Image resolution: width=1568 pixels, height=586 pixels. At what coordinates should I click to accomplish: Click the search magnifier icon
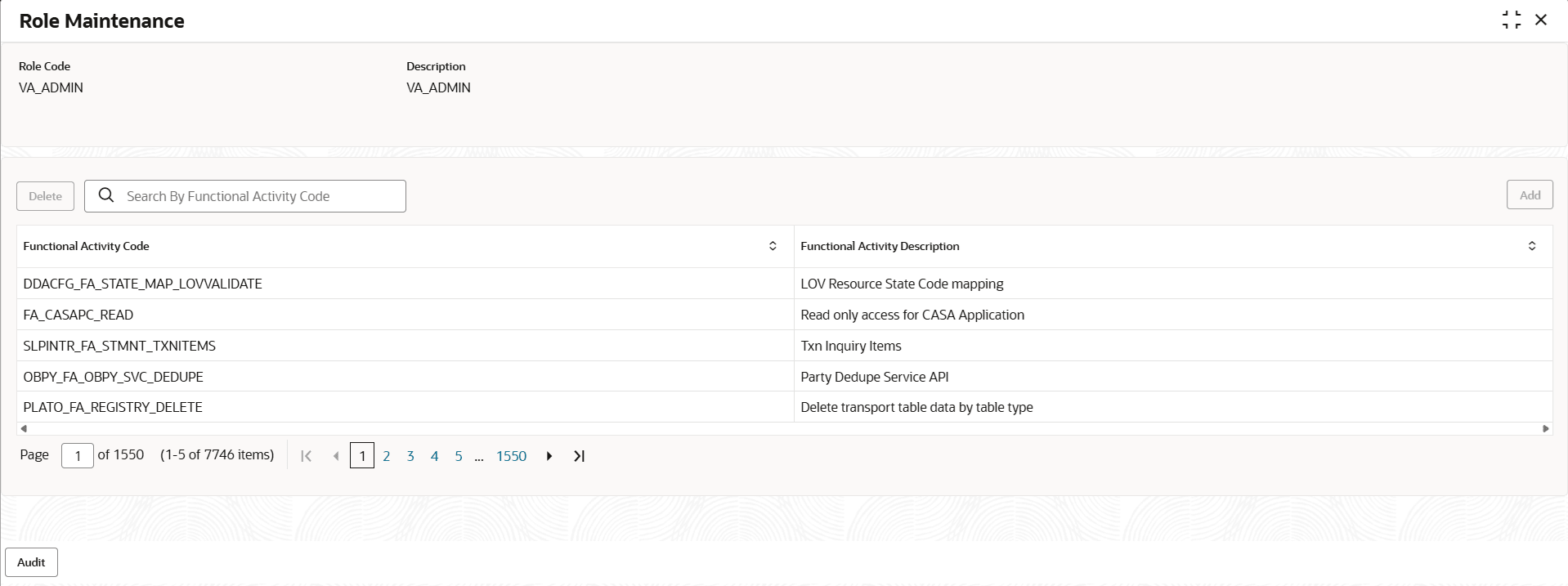tap(106, 195)
